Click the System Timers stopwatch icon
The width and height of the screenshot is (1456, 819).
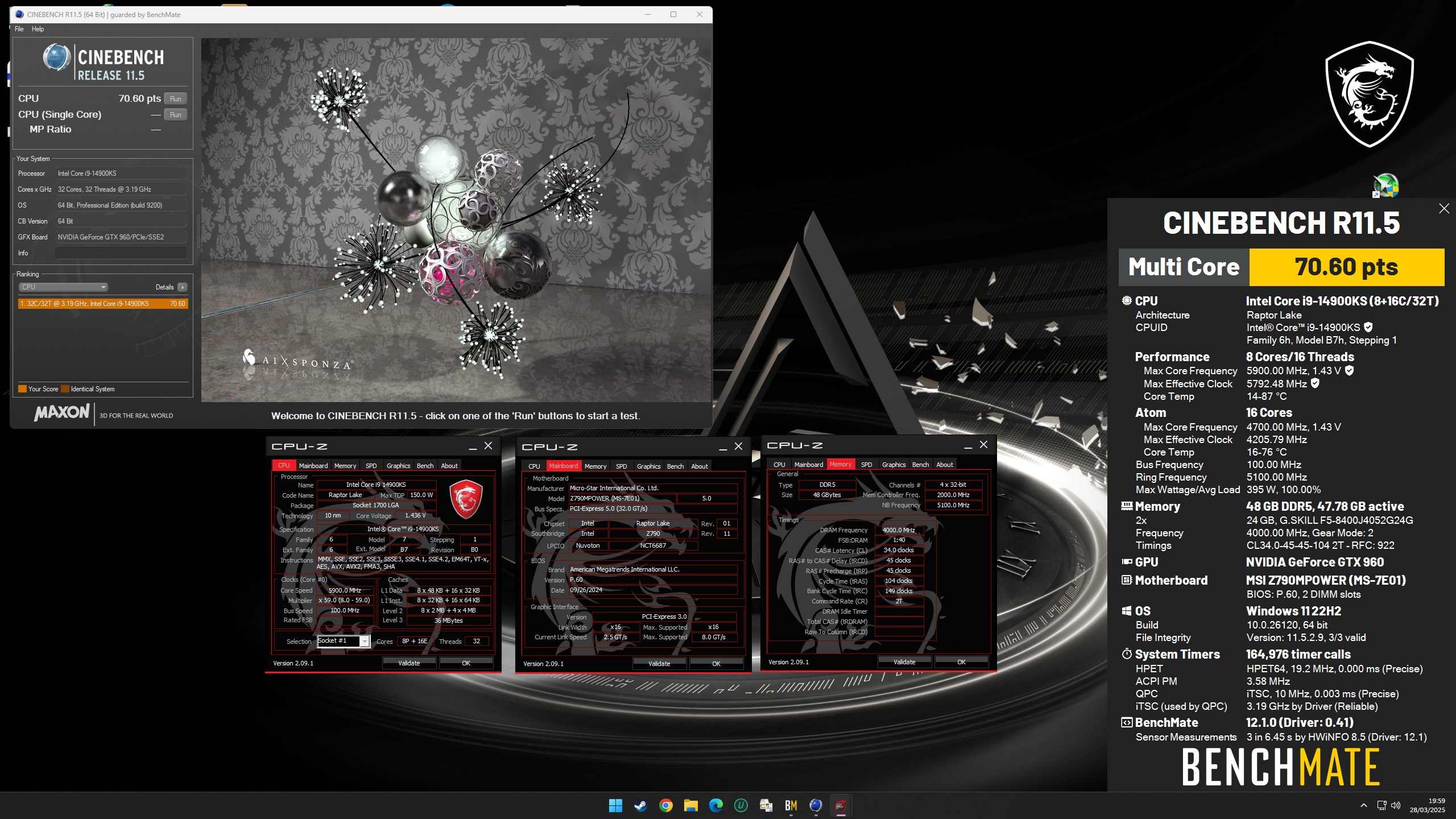[1127, 654]
